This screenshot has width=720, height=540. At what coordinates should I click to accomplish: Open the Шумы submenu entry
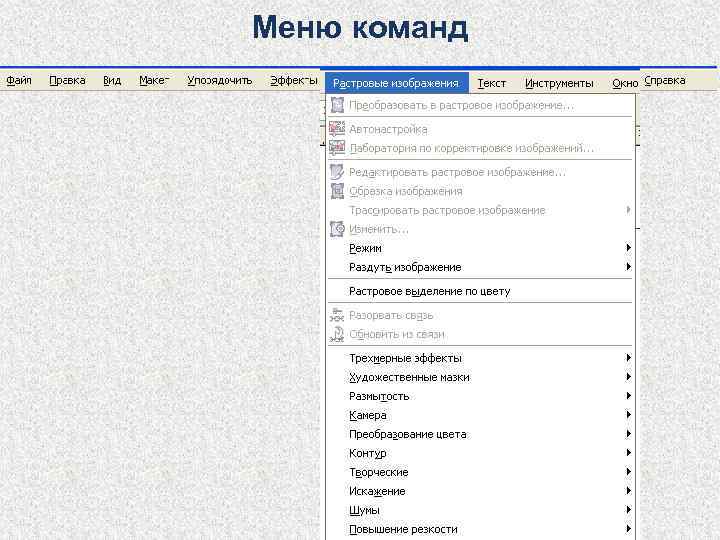coord(480,510)
